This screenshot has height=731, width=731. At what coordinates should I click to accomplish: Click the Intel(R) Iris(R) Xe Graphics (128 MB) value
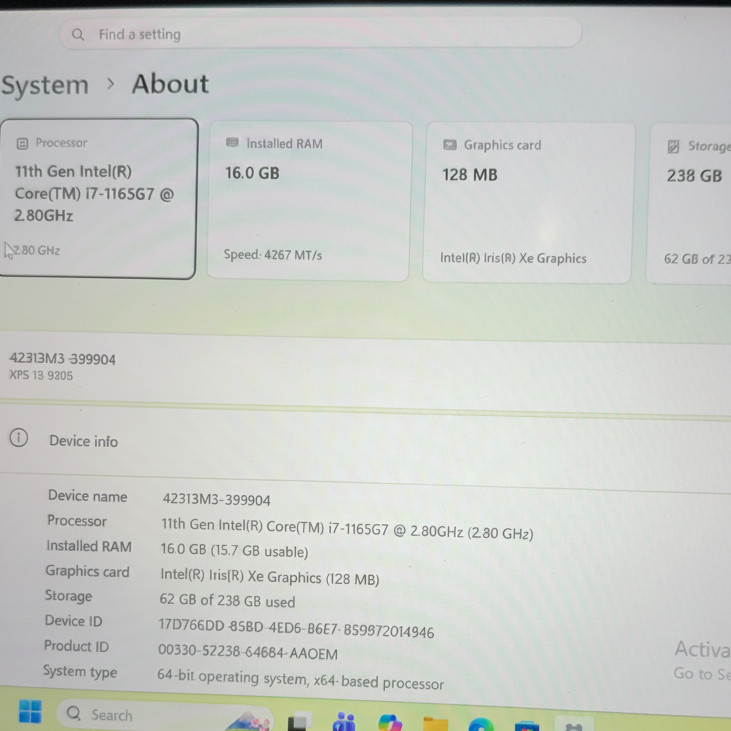click(270, 577)
